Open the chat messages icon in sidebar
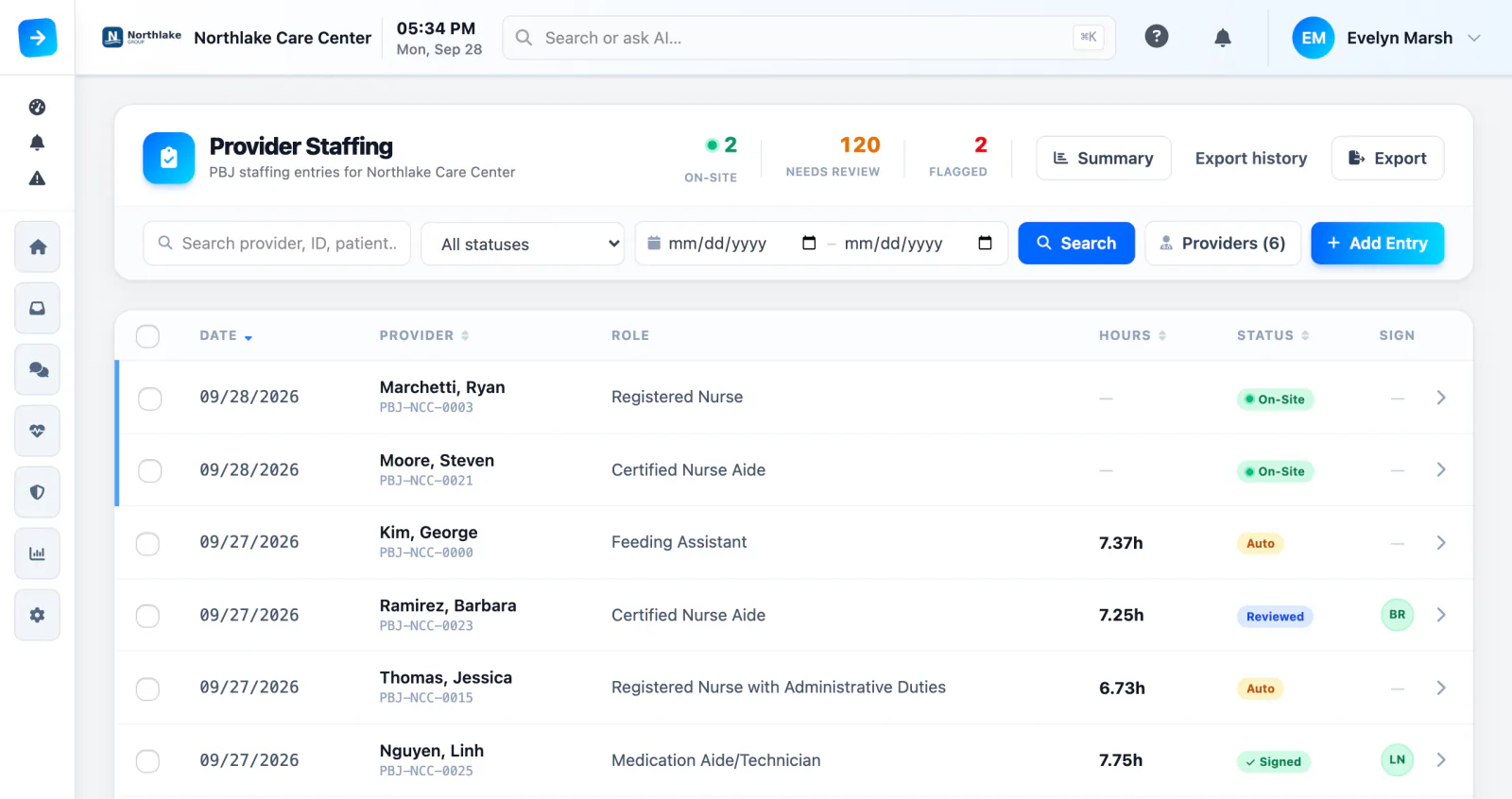Screen dimensions: 1512x799 pos(38,369)
